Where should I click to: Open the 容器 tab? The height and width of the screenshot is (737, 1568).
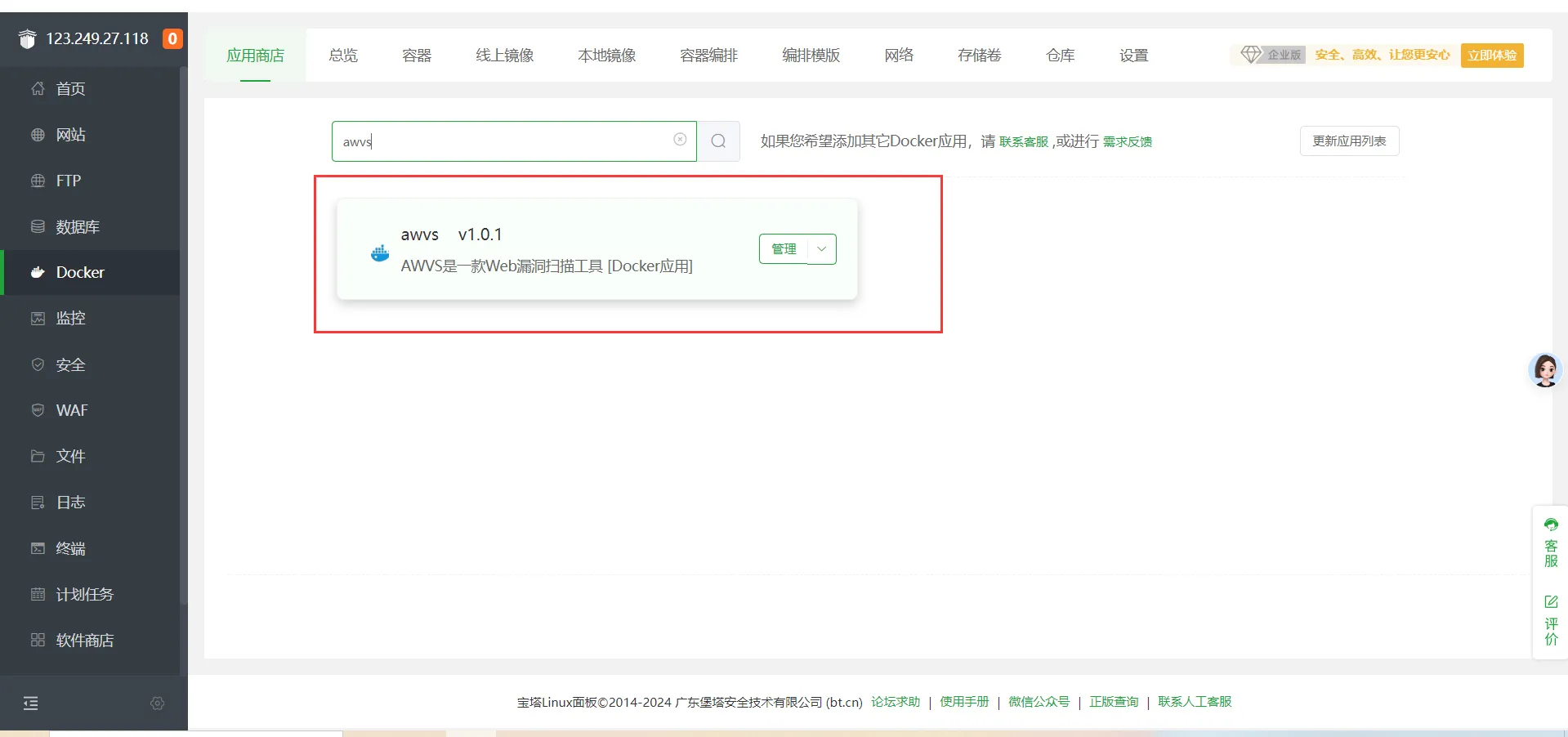[417, 56]
